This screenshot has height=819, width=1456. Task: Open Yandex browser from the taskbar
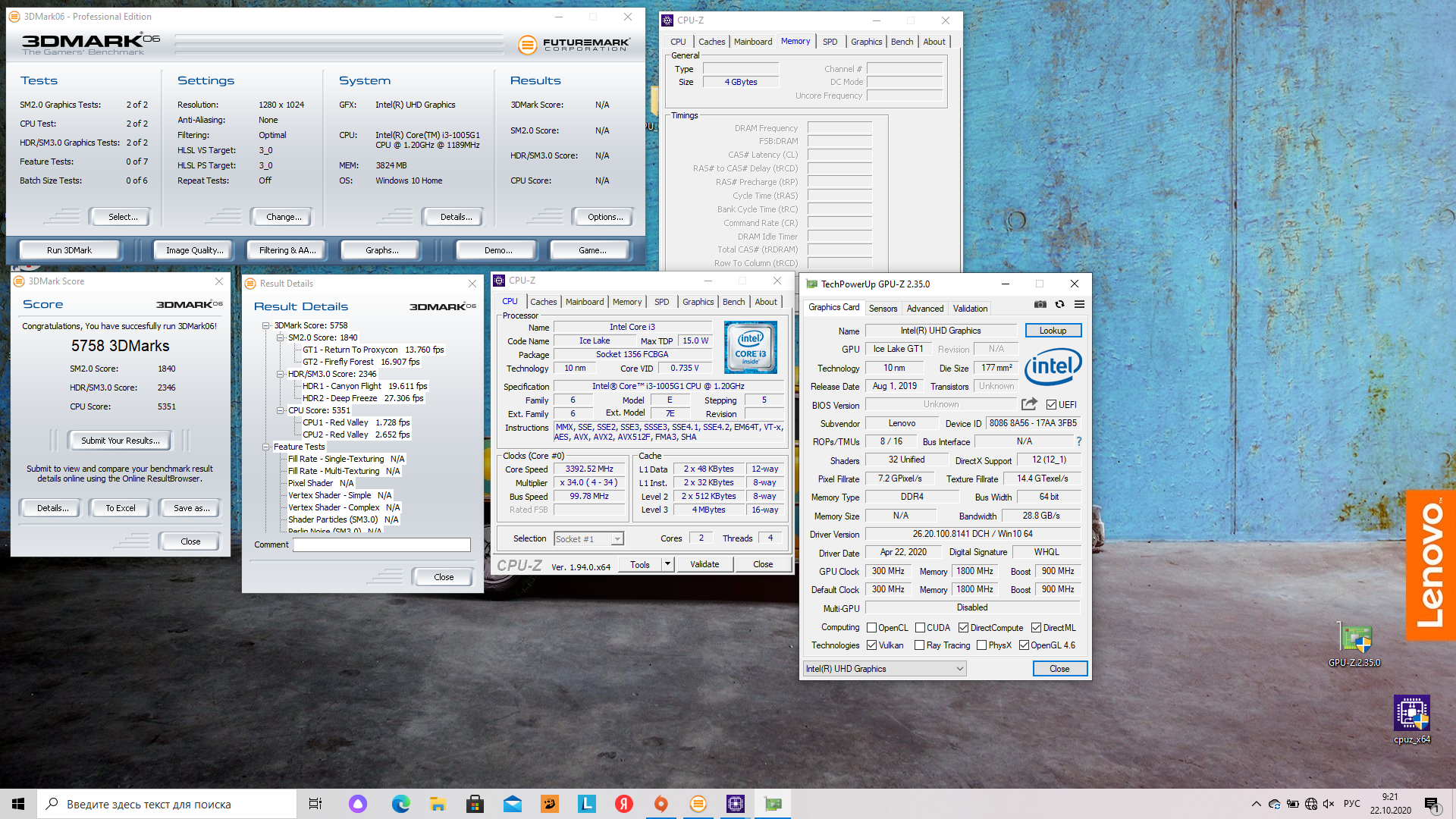click(623, 804)
